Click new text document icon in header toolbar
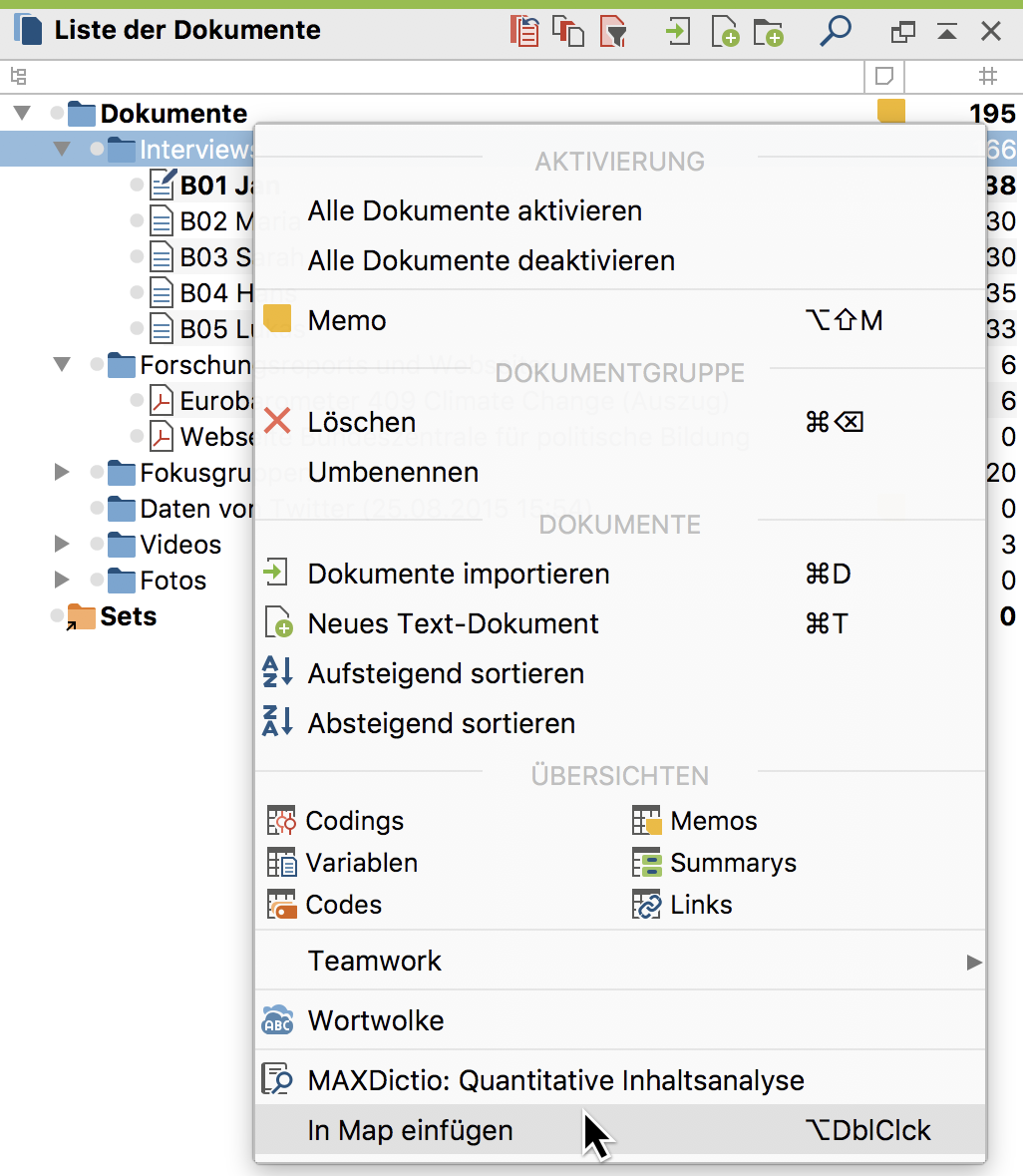 [725, 31]
